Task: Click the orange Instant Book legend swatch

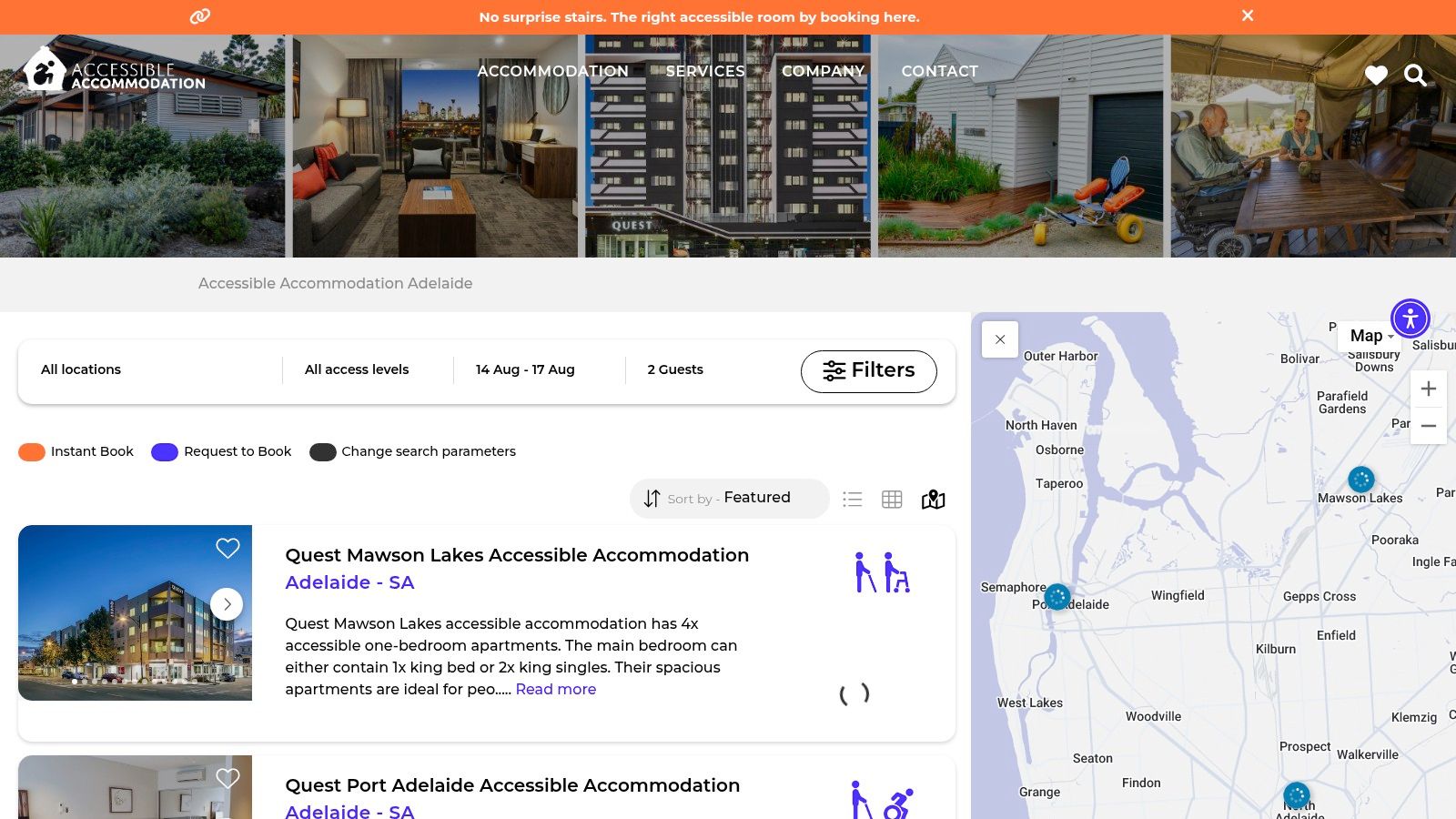Action: click(x=32, y=452)
